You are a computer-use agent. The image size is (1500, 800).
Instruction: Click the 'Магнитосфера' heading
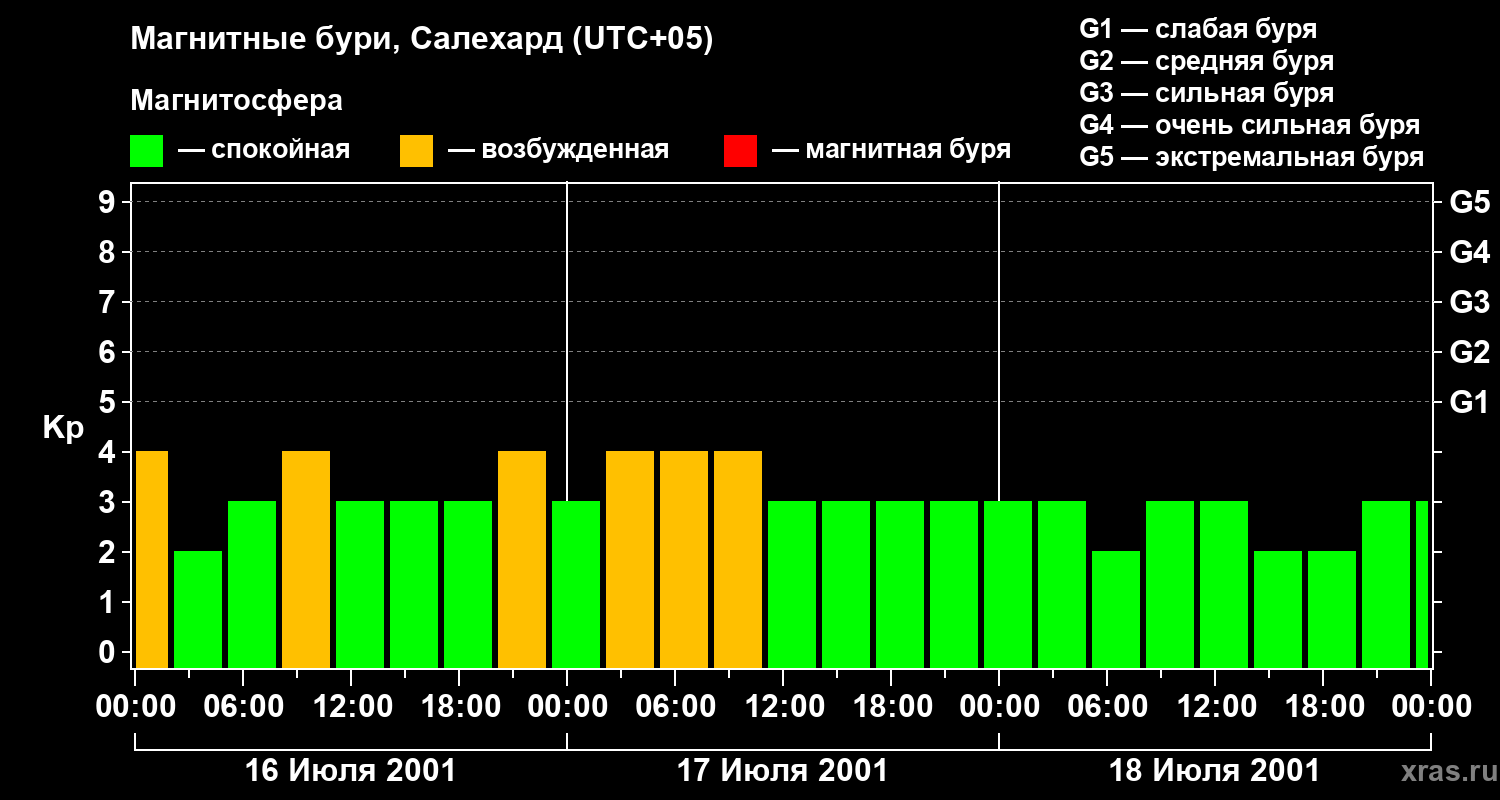(236, 101)
